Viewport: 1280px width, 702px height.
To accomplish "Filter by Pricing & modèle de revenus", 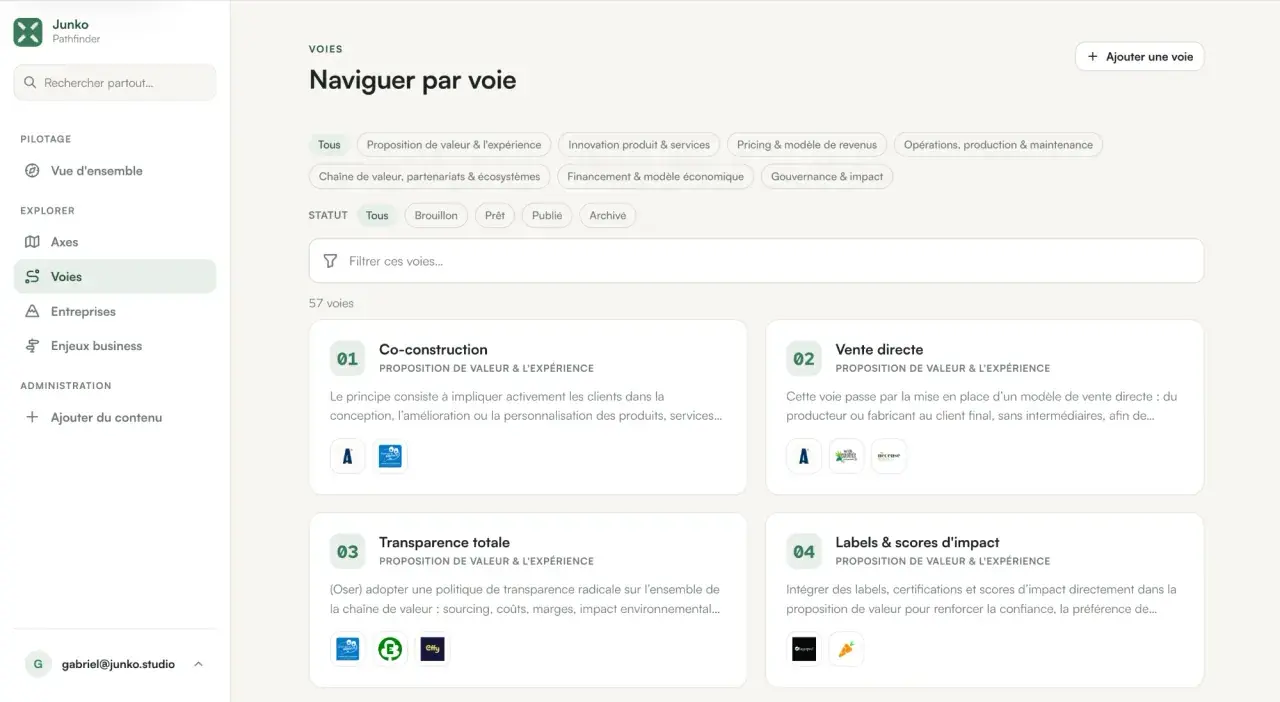I will (x=807, y=145).
